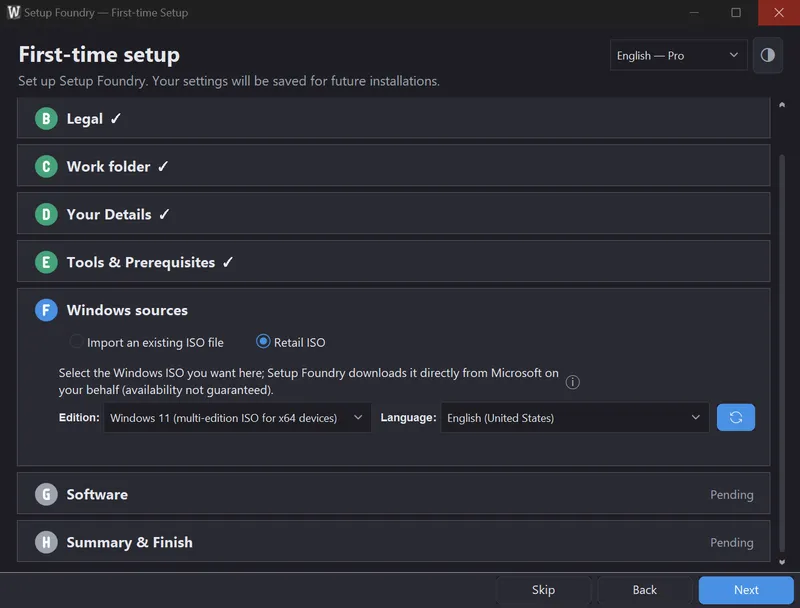
Task: Click the Skip button
Action: point(543,590)
